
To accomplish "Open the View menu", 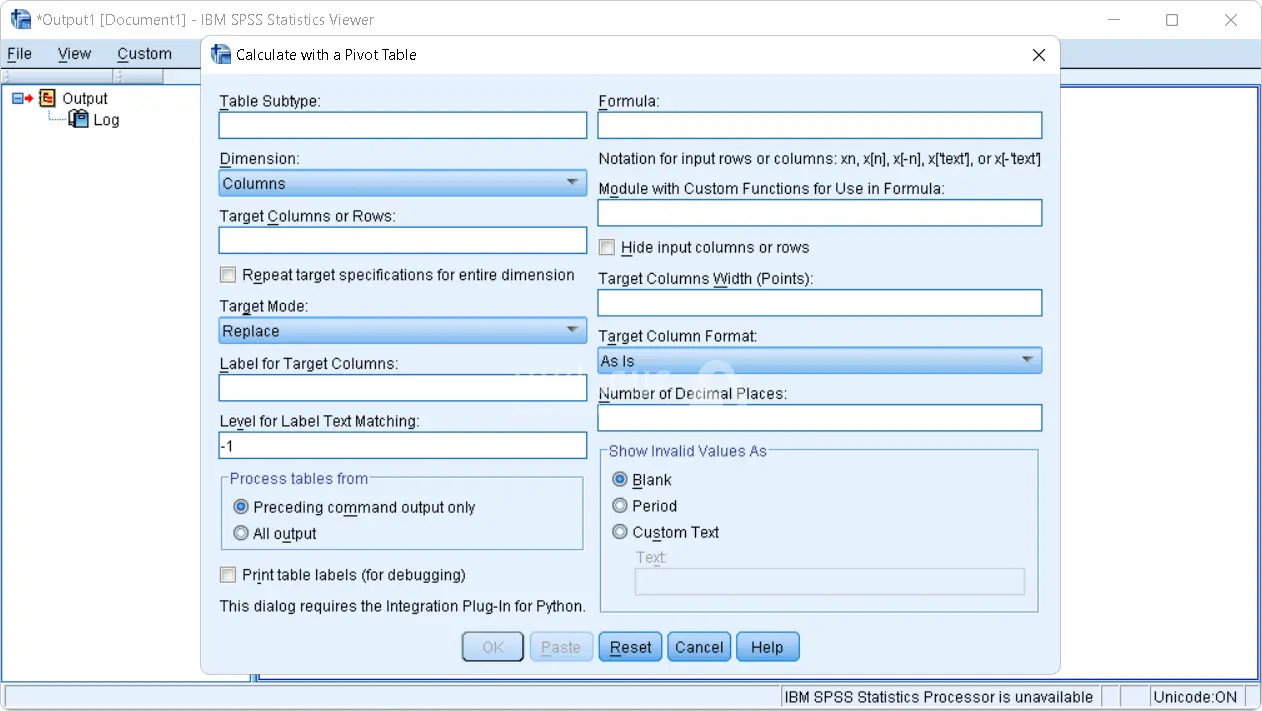I will 74,54.
